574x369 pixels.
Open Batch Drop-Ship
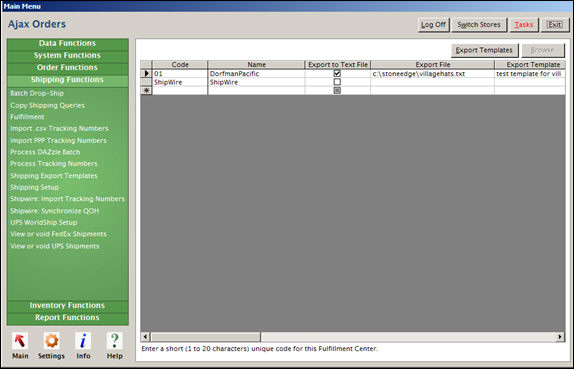tap(37, 93)
